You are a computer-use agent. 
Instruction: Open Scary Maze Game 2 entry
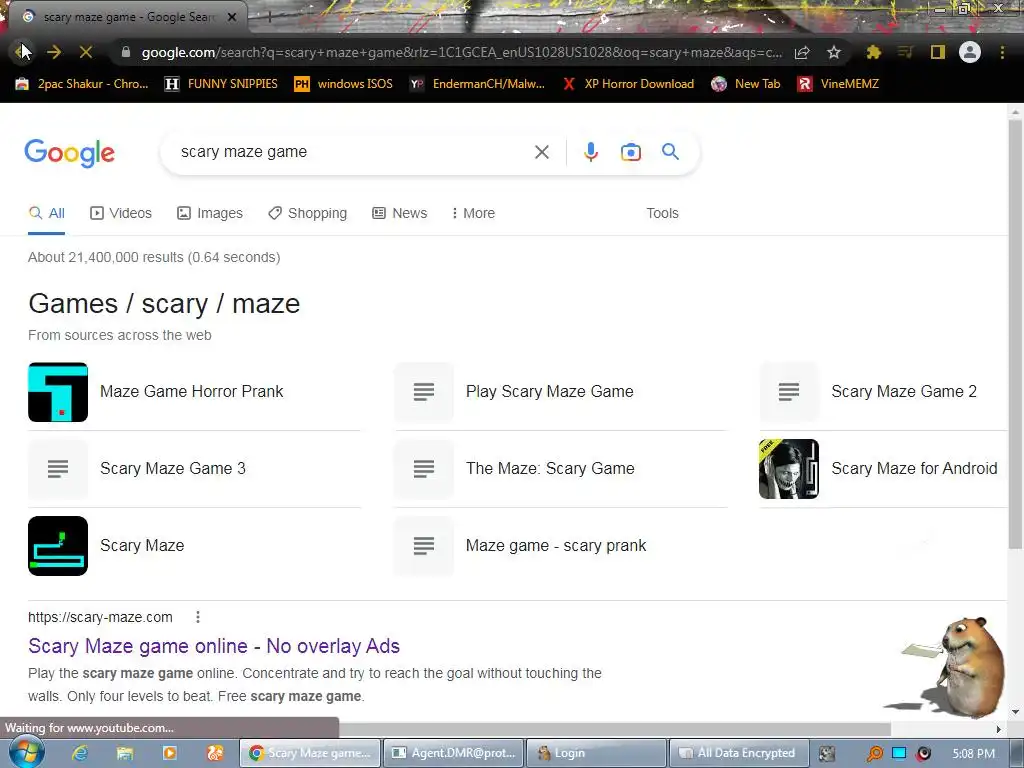coord(883,392)
